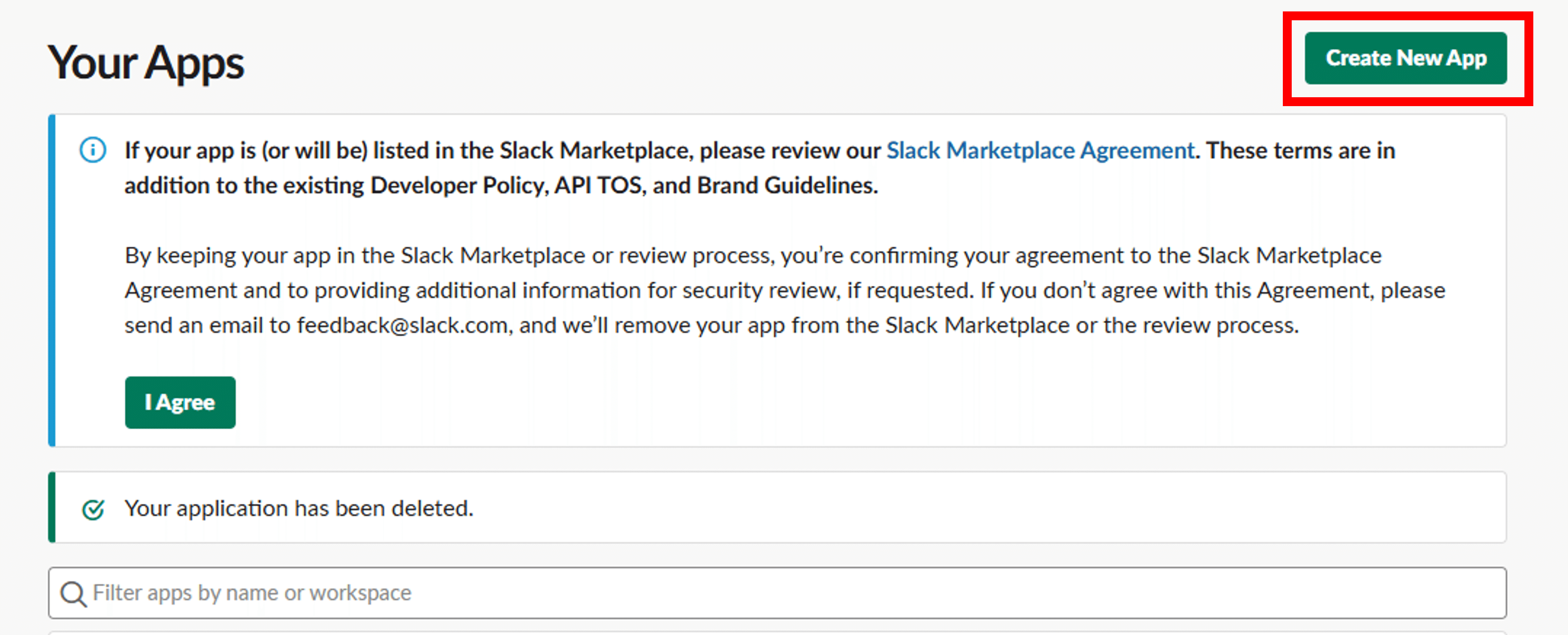
Task: Click the blue accent bar on info banner
Action: click(52, 280)
